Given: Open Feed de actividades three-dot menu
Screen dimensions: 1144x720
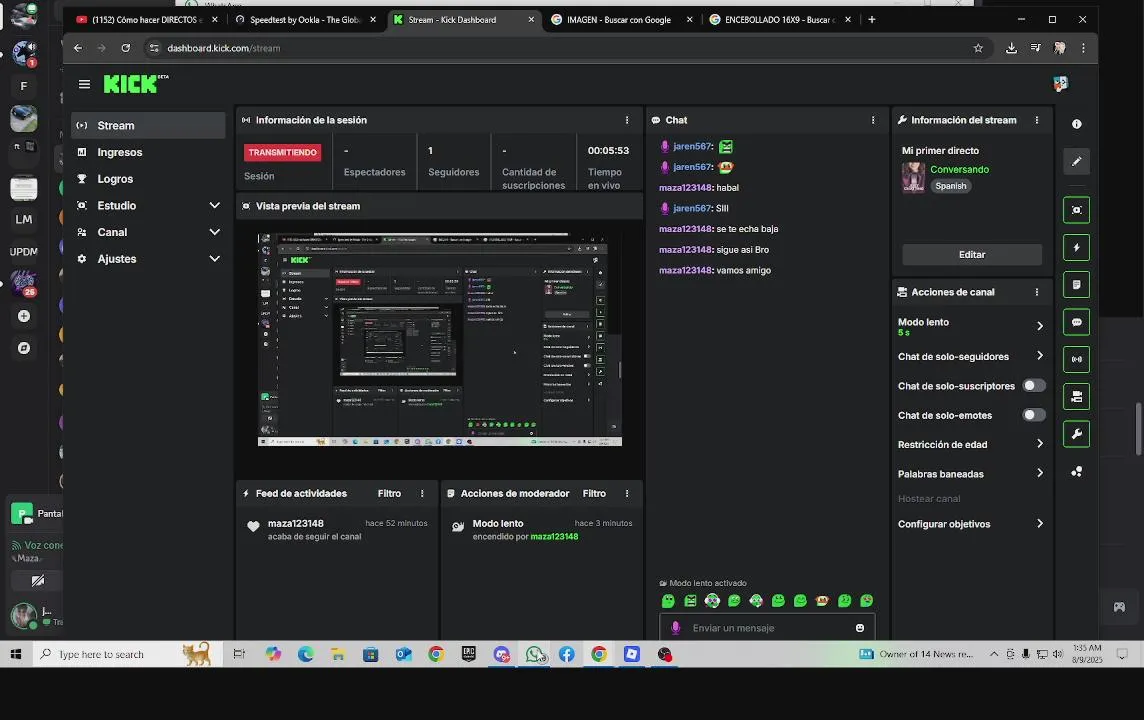Looking at the screenshot, I should click(422, 494).
